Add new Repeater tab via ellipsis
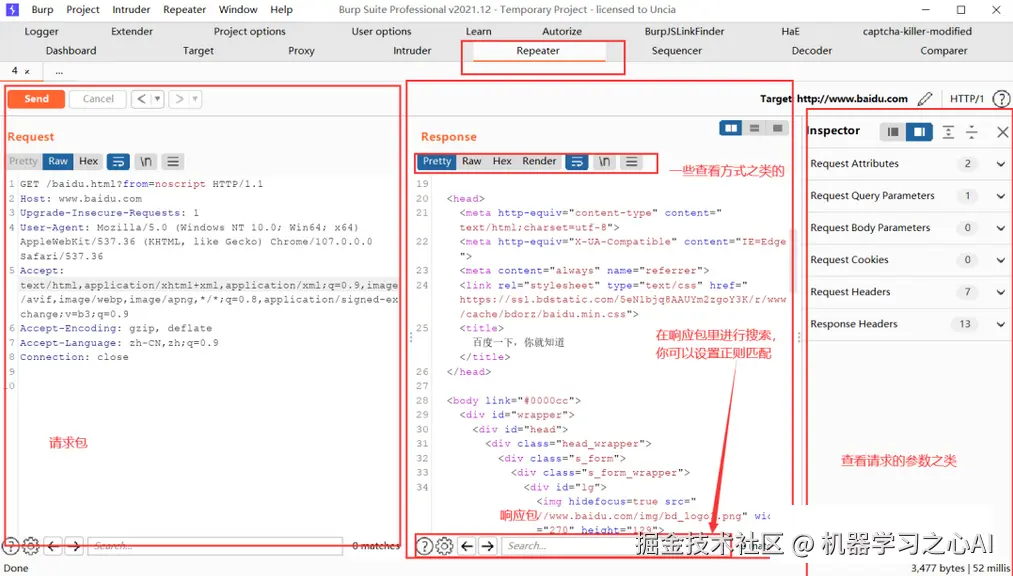Image resolution: width=1013 pixels, height=576 pixels. (59, 72)
